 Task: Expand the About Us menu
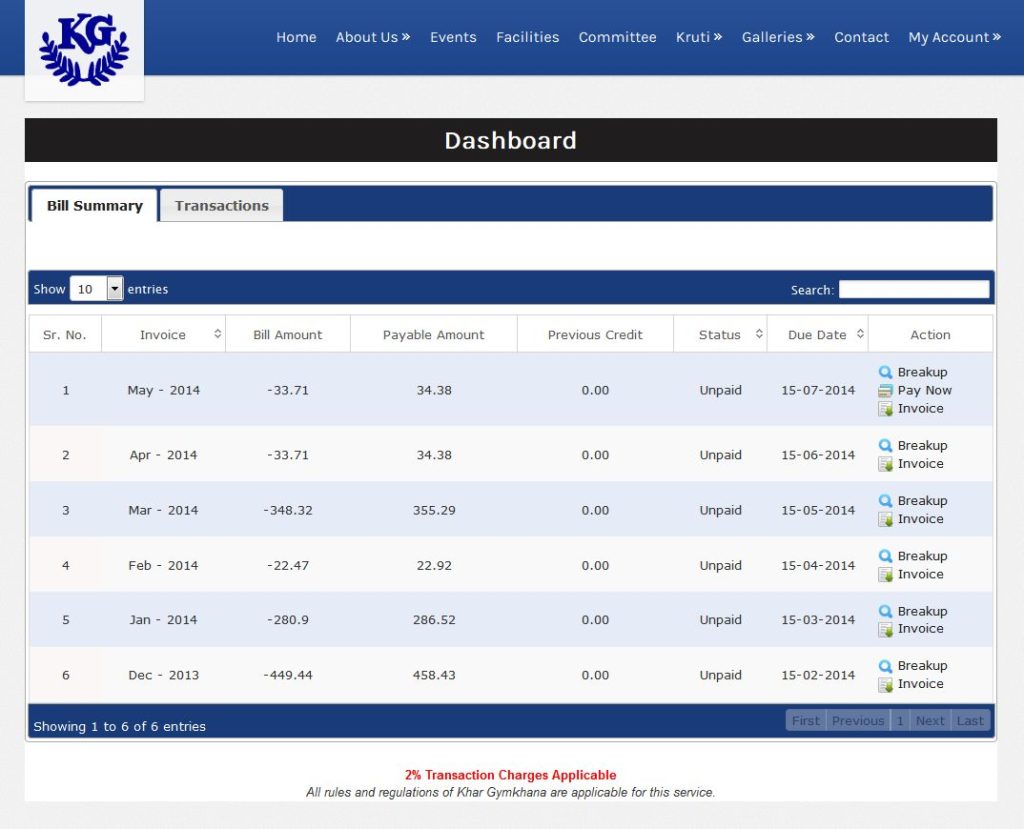click(x=372, y=37)
